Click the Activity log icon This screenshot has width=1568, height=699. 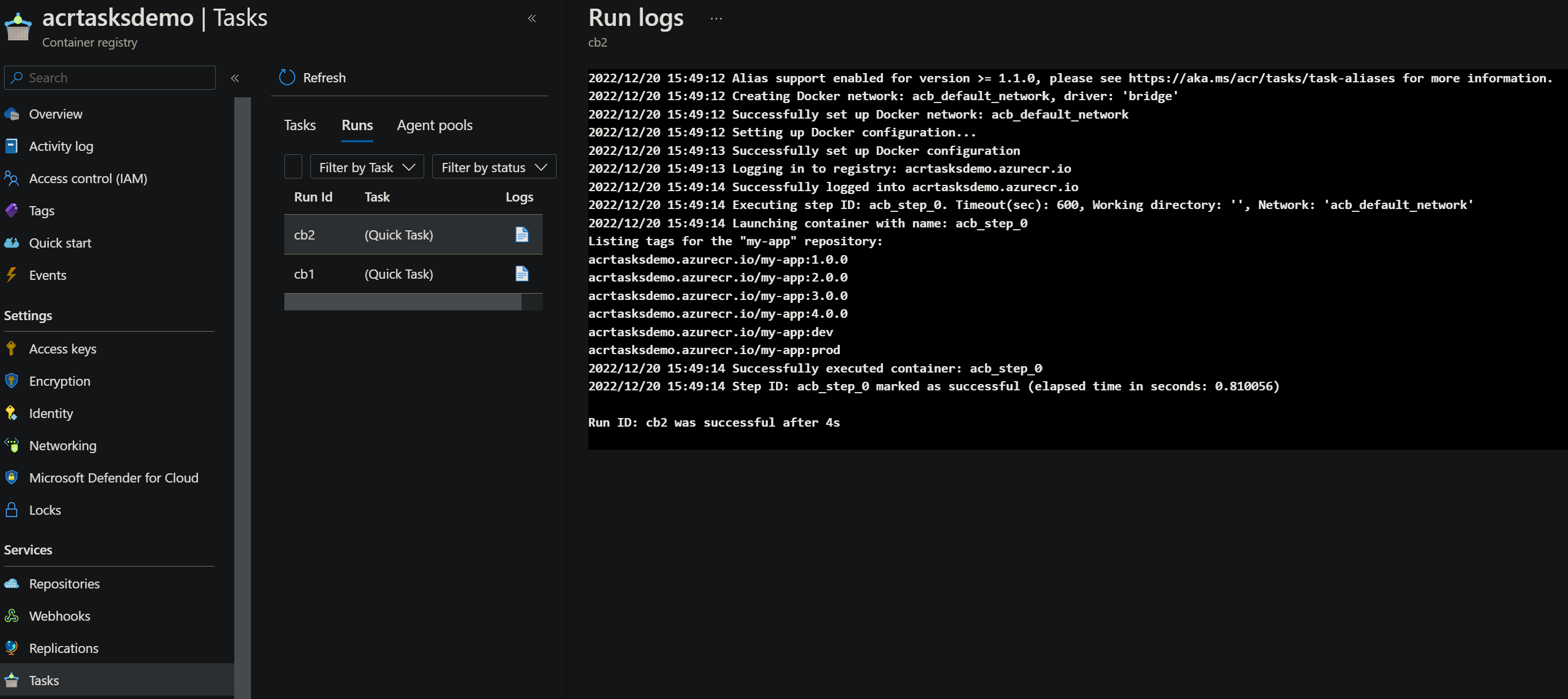click(12, 146)
